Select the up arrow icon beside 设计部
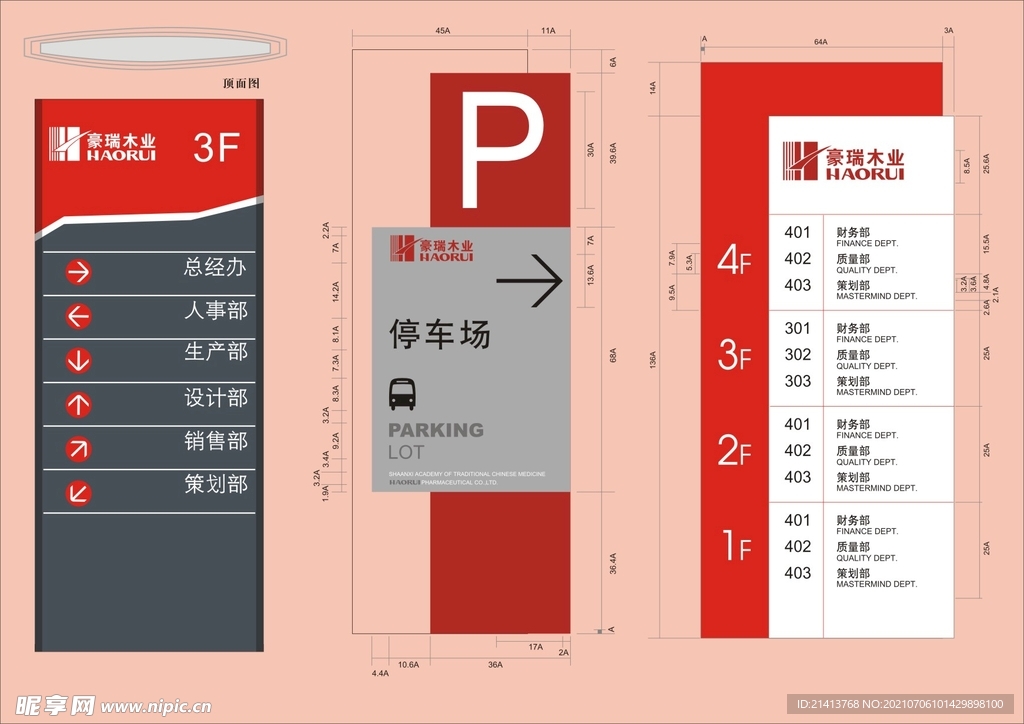The width and height of the screenshot is (1024, 724). click(78, 405)
